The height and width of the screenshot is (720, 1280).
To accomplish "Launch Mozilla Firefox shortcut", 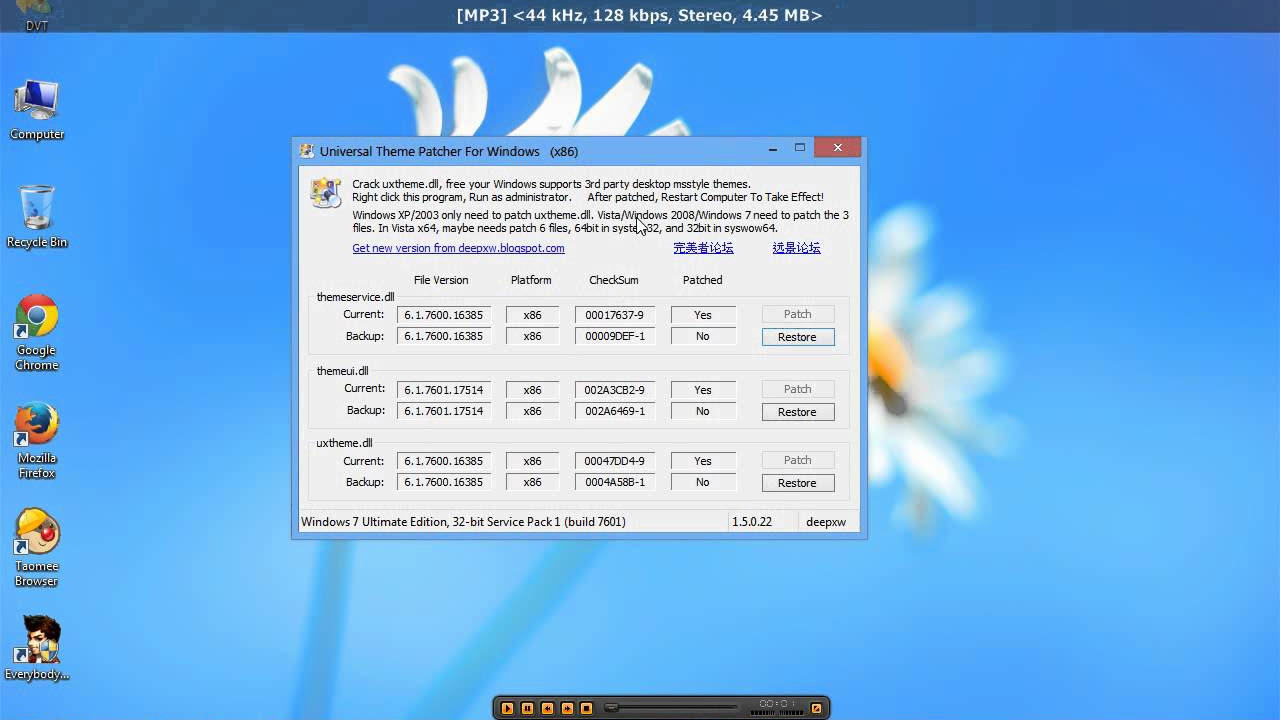I will [37, 440].
